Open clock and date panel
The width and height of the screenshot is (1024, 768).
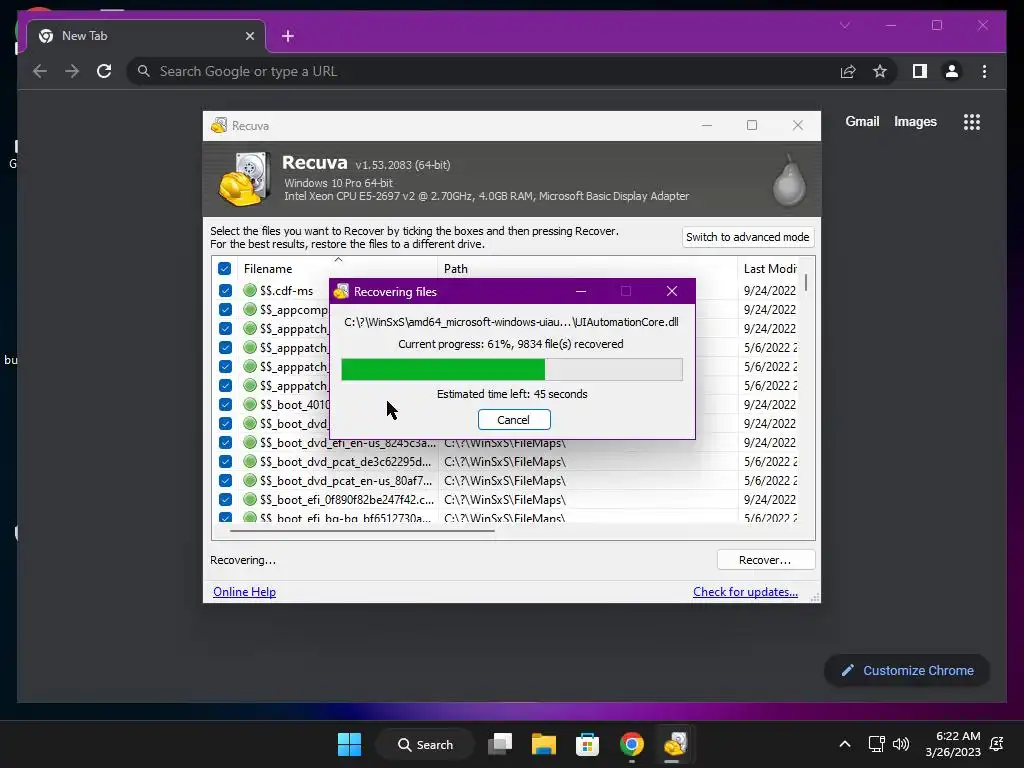tap(953, 744)
